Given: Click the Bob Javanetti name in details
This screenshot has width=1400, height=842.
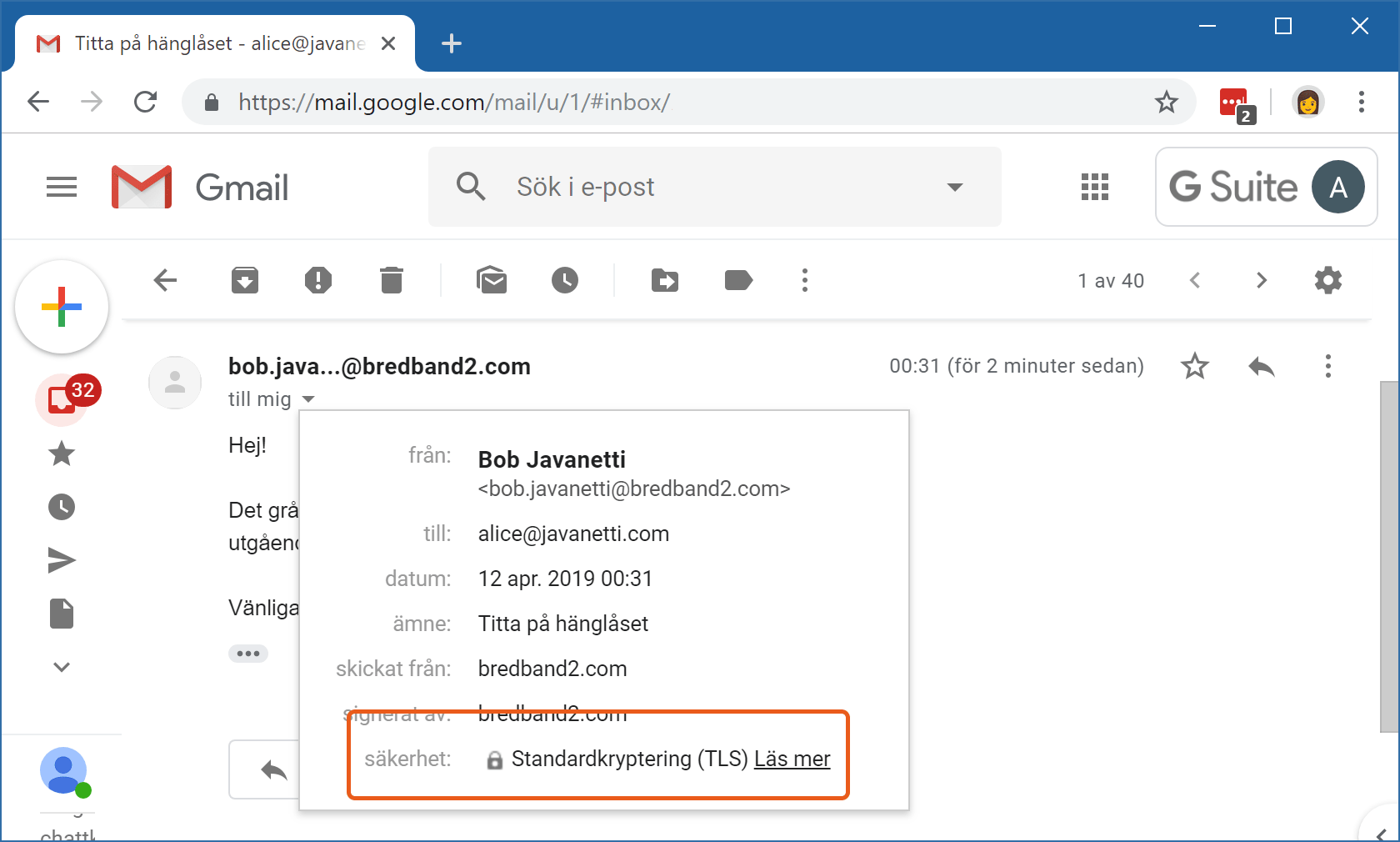Looking at the screenshot, I should point(552,459).
